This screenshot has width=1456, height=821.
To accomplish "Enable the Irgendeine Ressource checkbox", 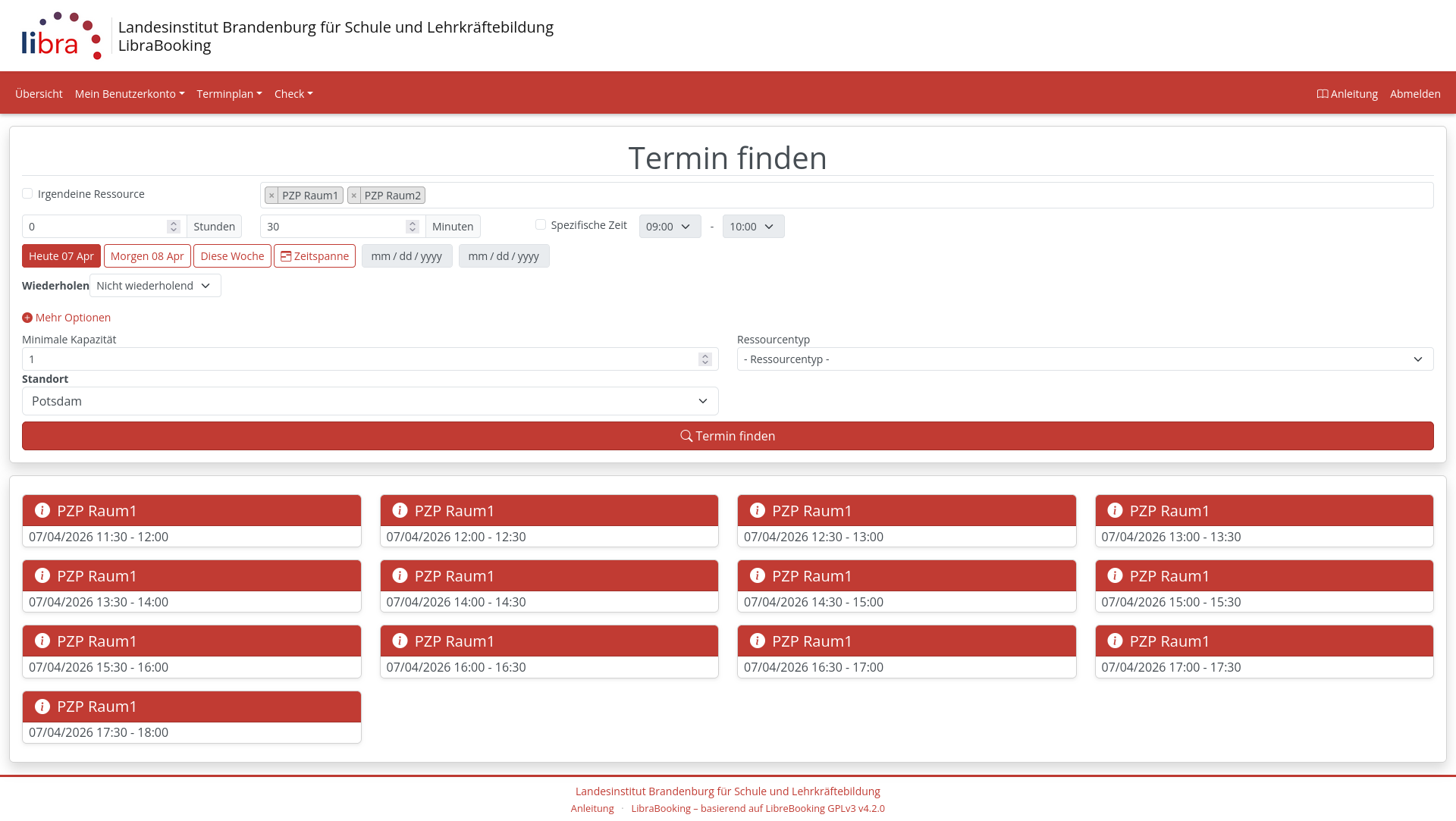I will pyautogui.click(x=27, y=193).
